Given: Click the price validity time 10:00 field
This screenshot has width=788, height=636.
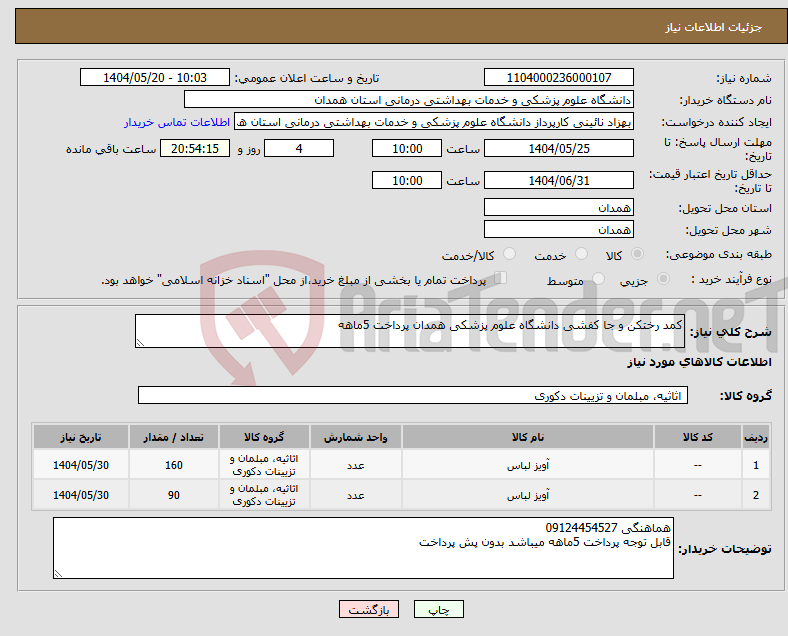Looking at the screenshot, I should pos(407,180).
